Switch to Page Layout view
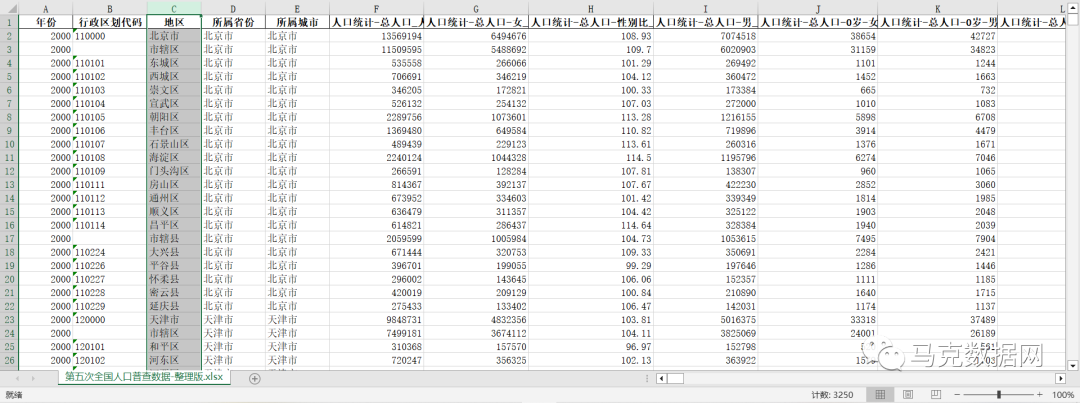 [x=907, y=394]
